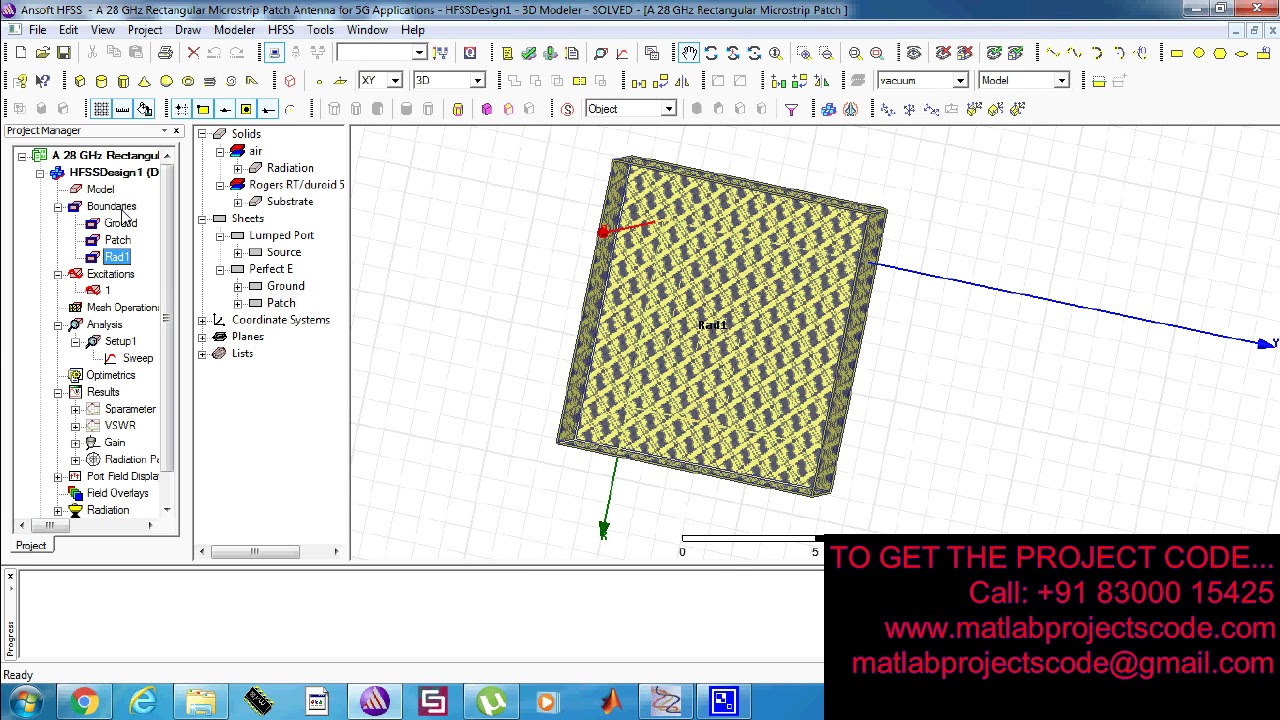The width and height of the screenshot is (1280, 720).
Task: Select Source under Lumped Port
Action: tap(284, 252)
